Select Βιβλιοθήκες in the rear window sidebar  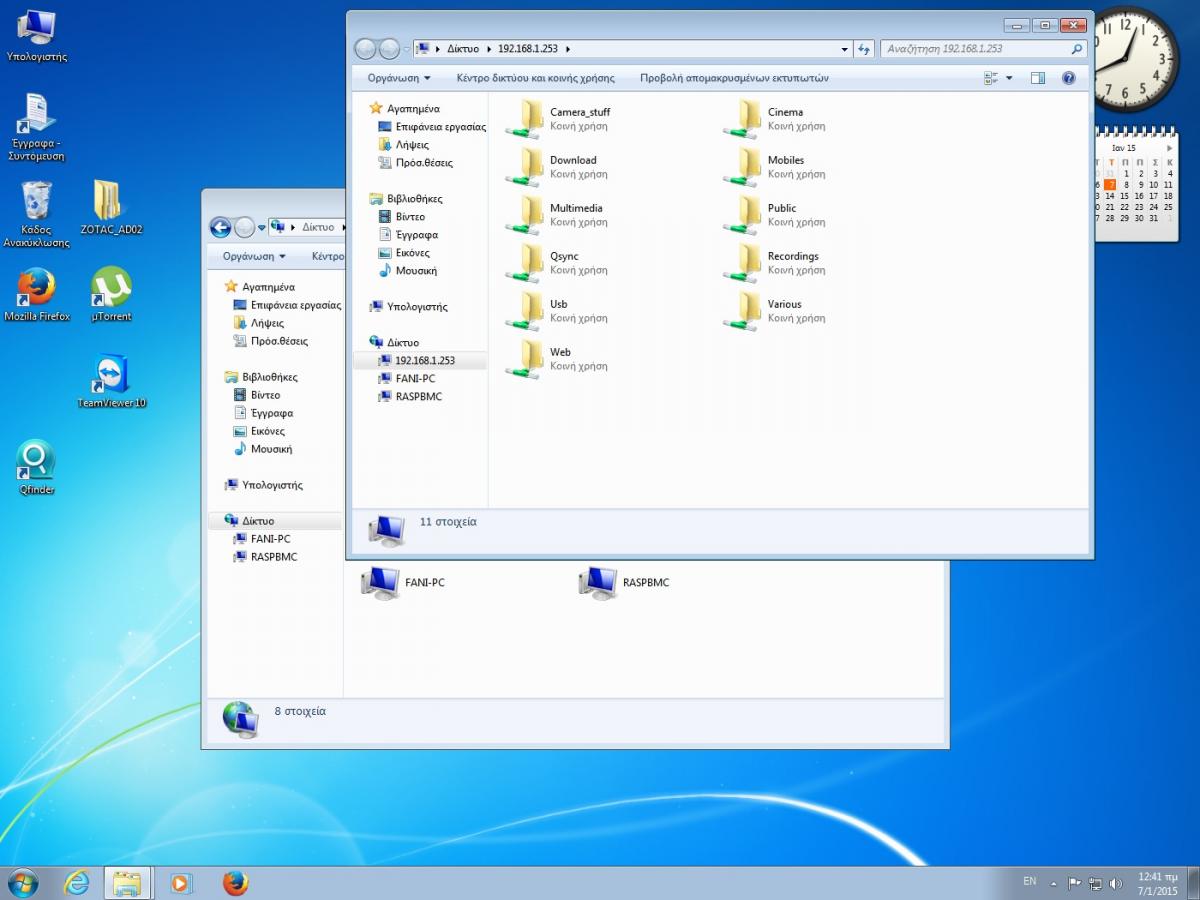click(x=261, y=377)
